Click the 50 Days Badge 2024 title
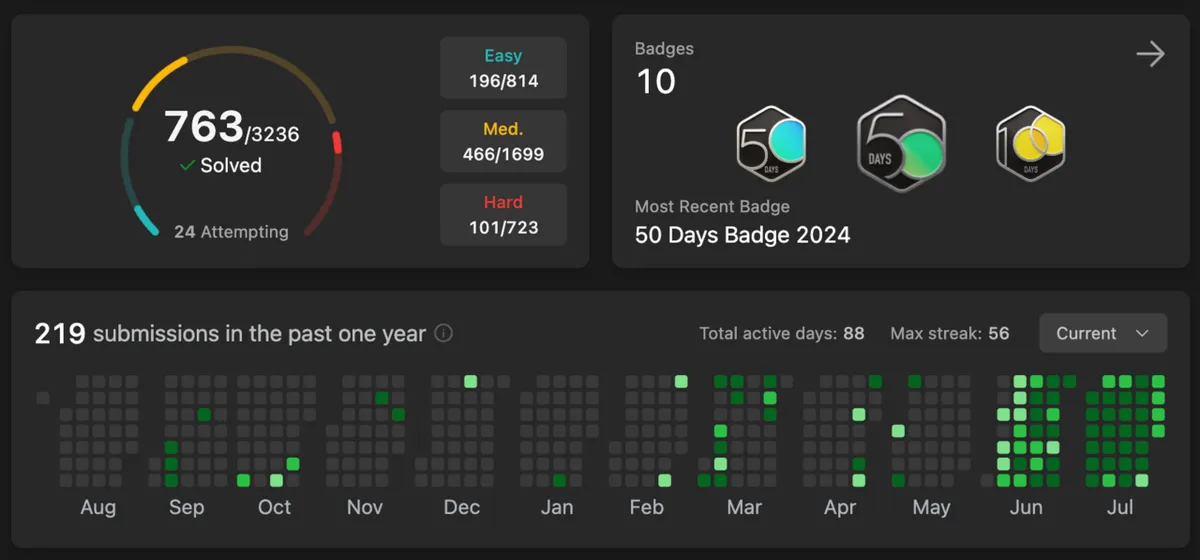This screenshot has width=1200, height=560. (743, 236)
